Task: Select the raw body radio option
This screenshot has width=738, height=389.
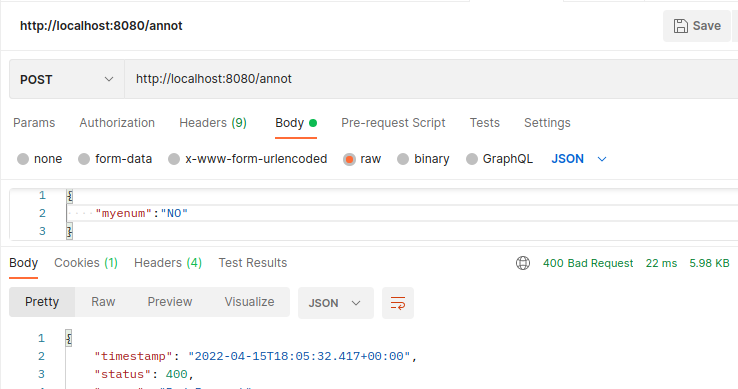Action: (349, 159)
